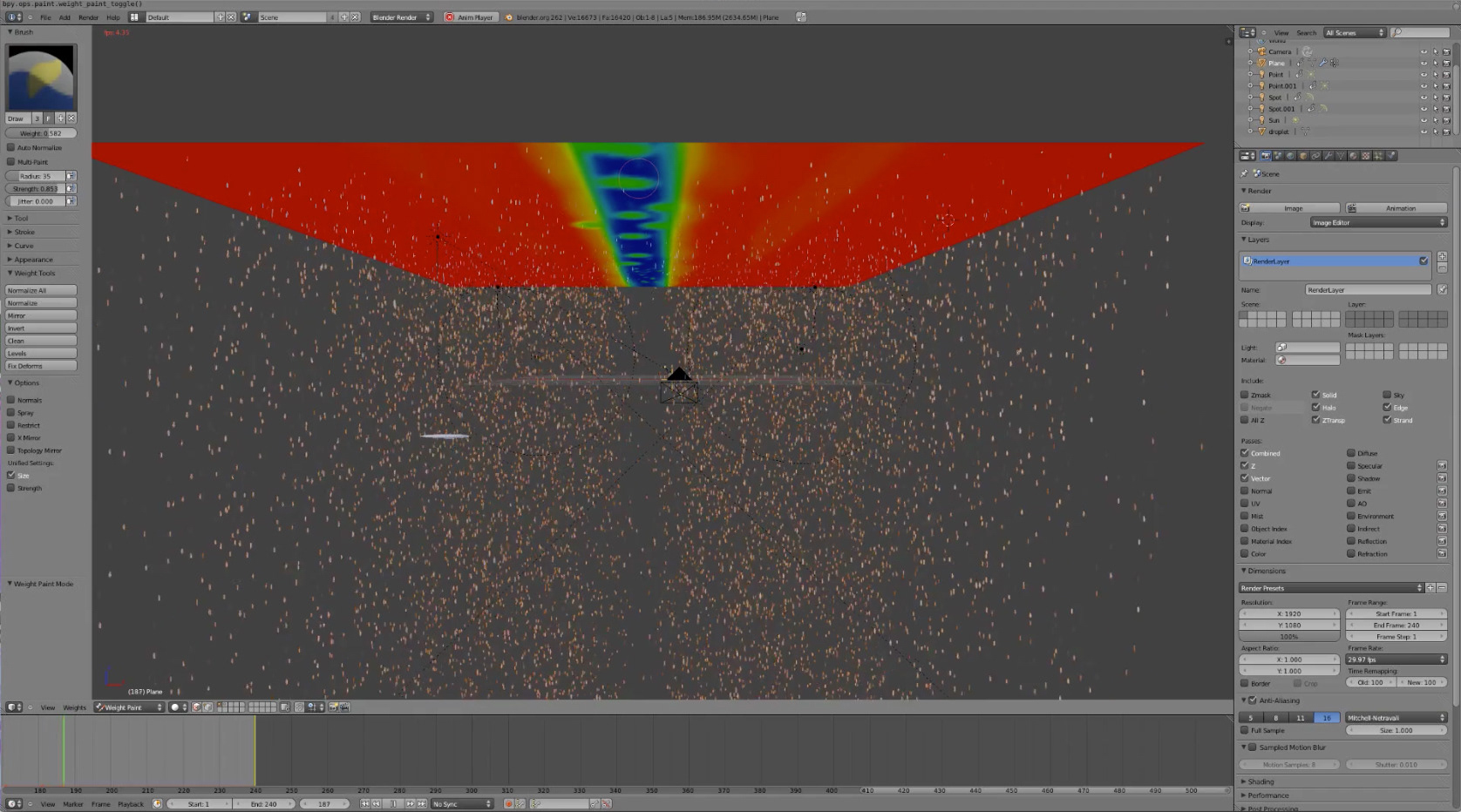Viewport: 1461px width, 812px height.
Task: Click the Anim Player stop icon
Action: (450, 17)
